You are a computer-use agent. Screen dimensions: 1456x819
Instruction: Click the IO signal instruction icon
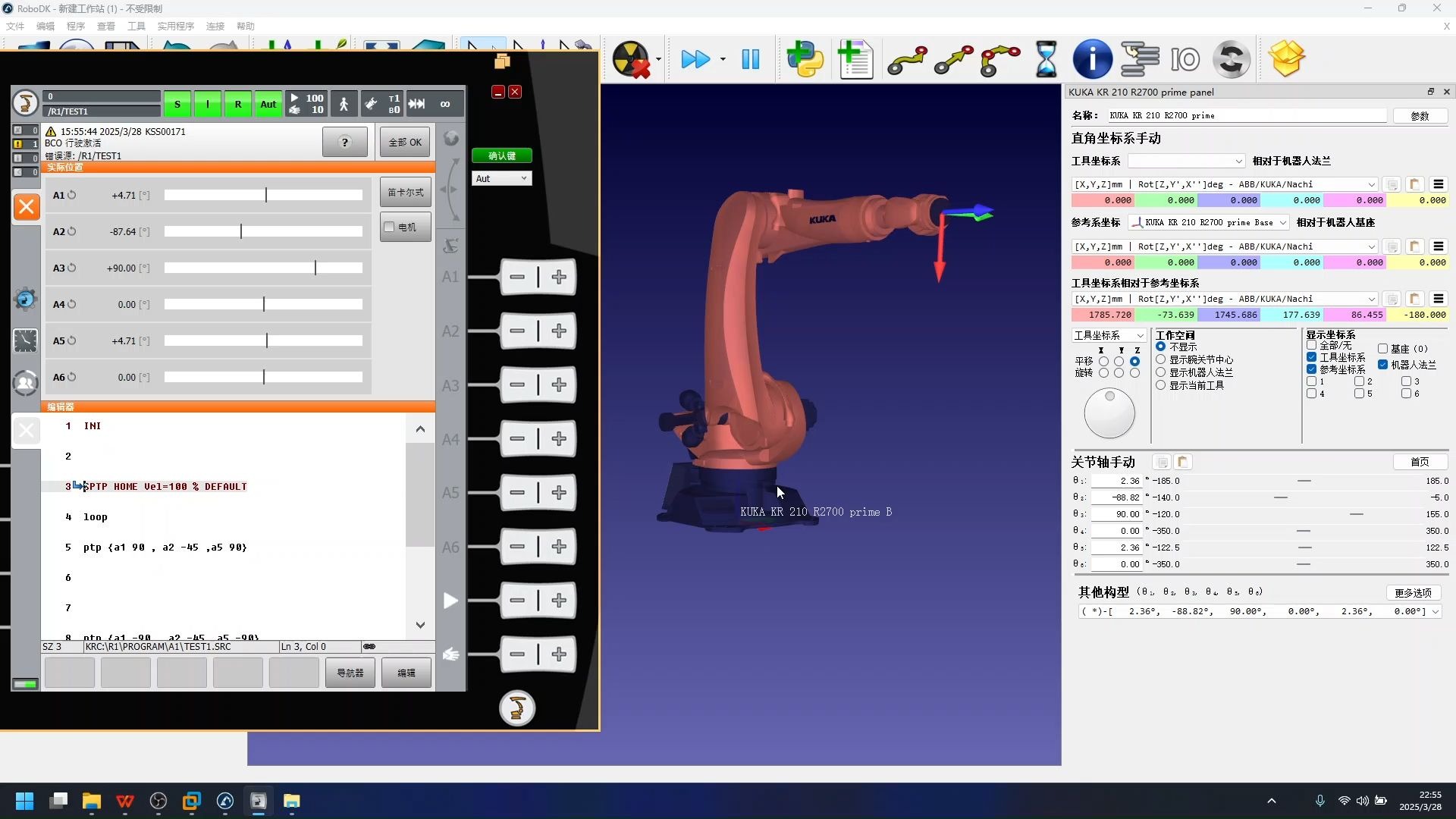point(1185,59)
